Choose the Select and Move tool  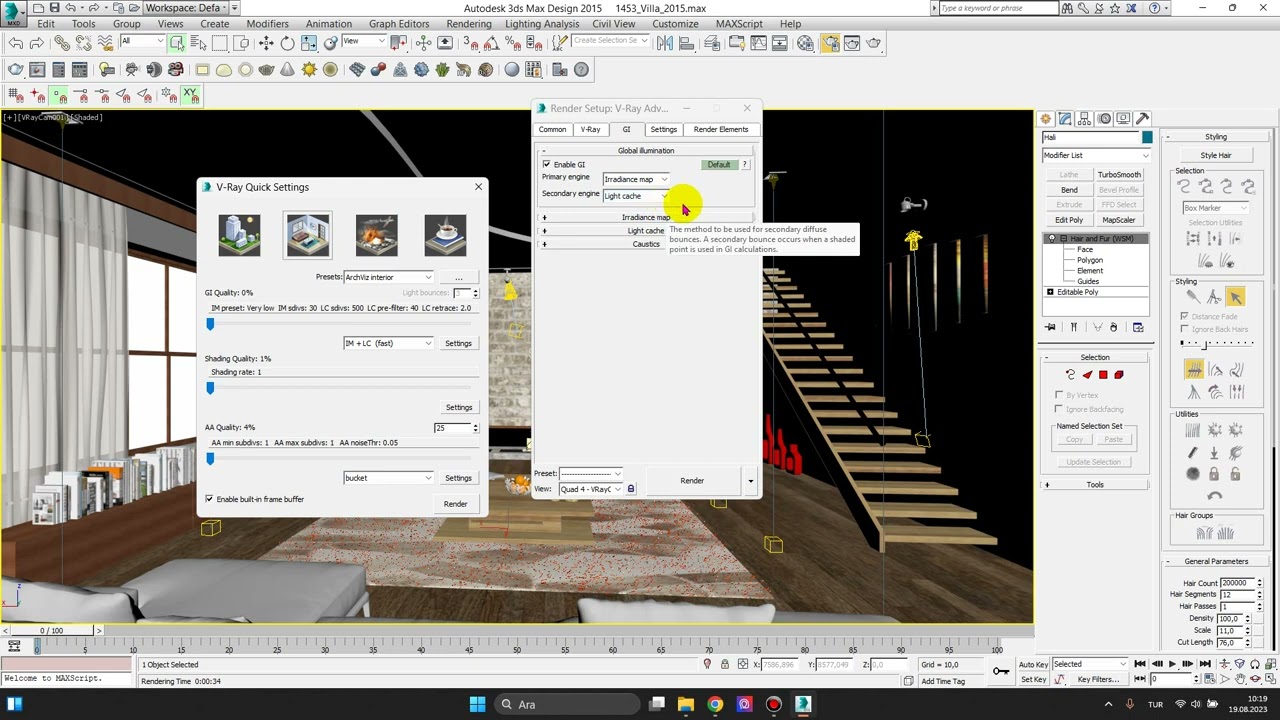click(x=266, y=43)
